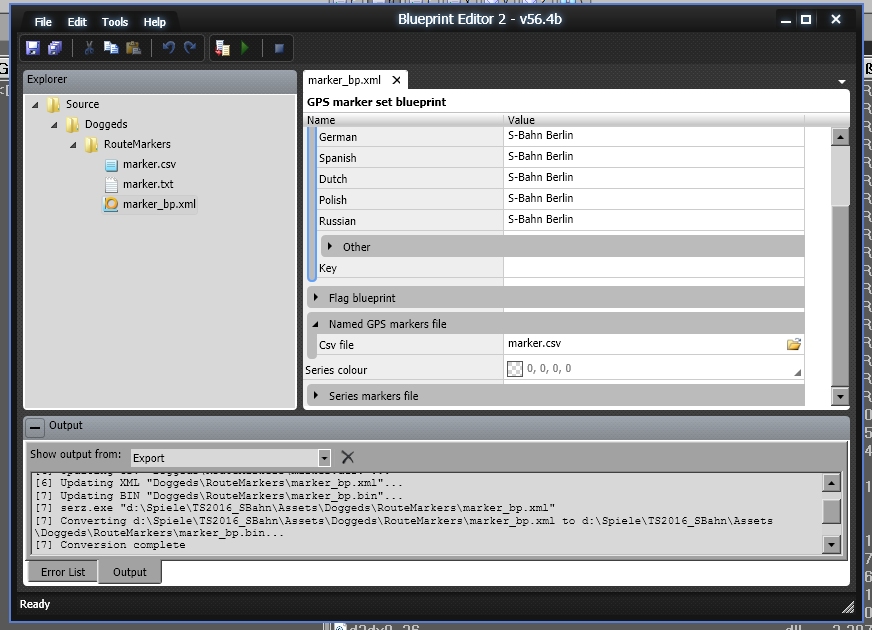Click the Save icon in the toolbar
Image resolution: width=872 pixels, height=630 pixels.
(33, 48)
